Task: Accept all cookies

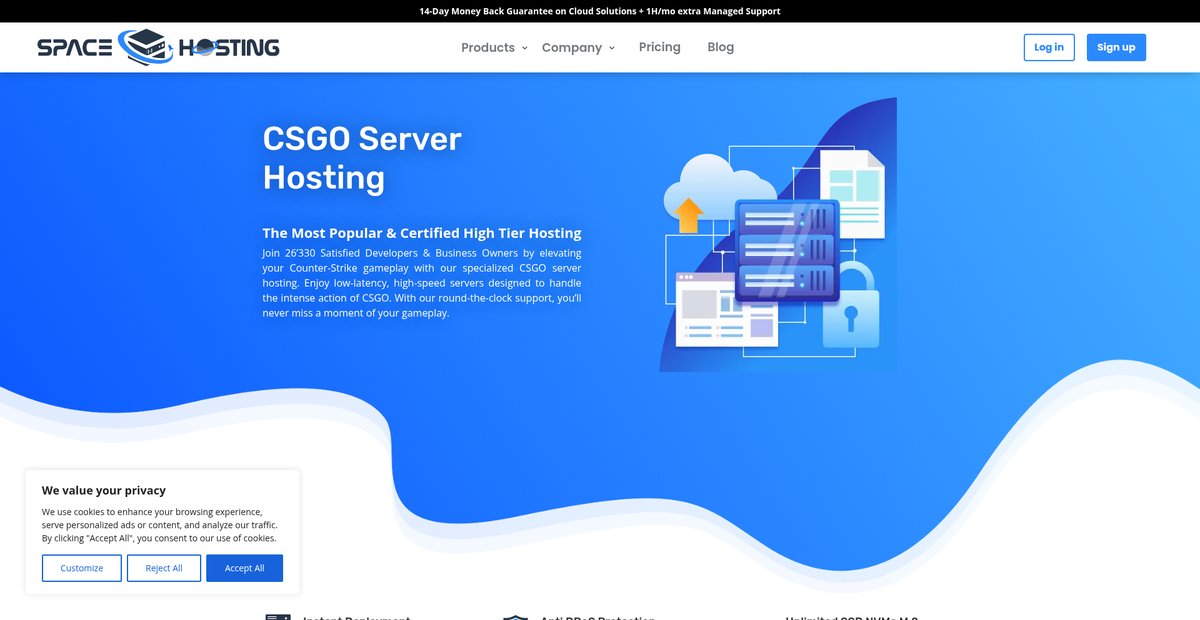Action: 245,568
